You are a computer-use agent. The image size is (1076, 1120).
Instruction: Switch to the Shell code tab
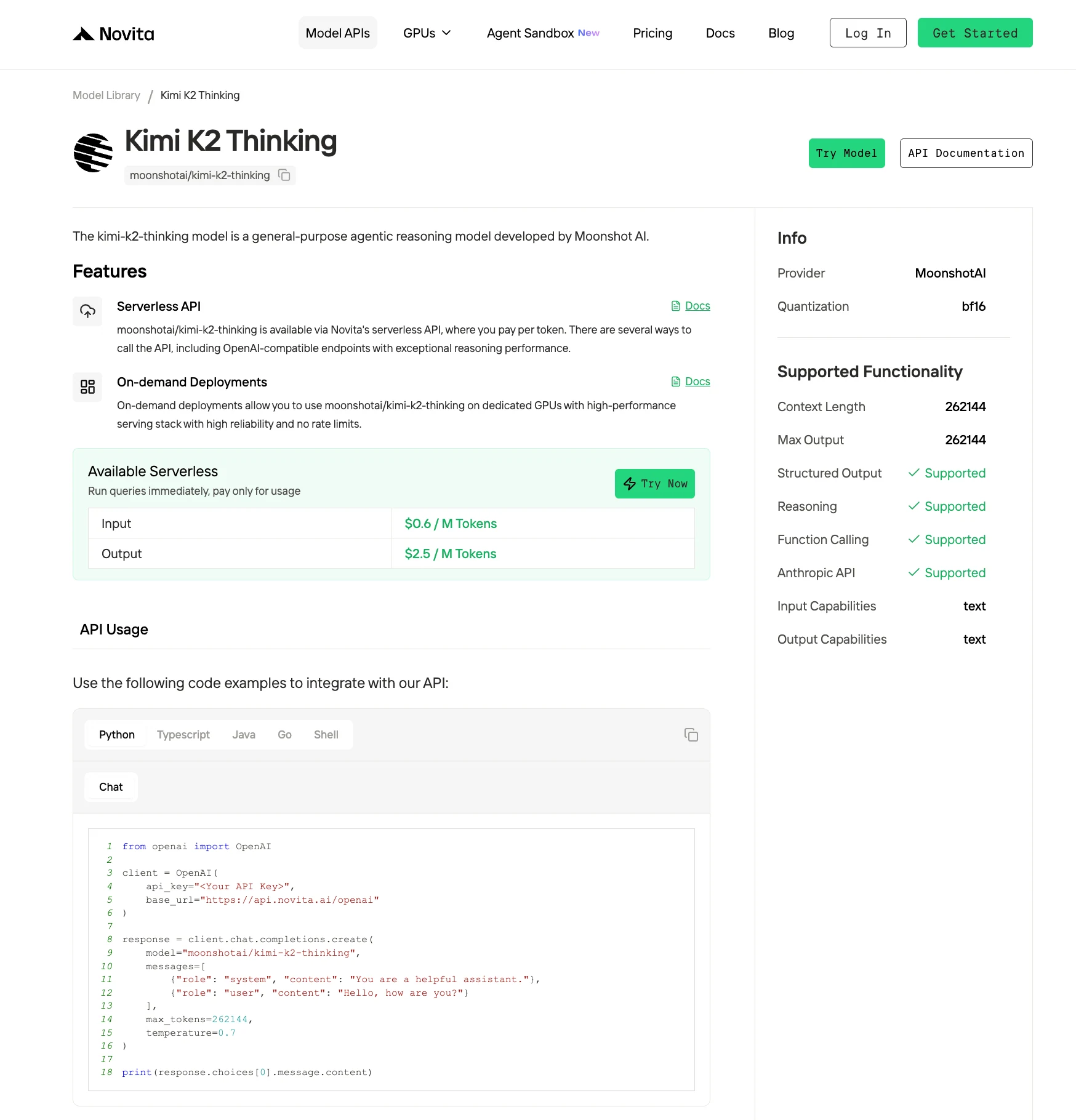(x=326, y=735)
